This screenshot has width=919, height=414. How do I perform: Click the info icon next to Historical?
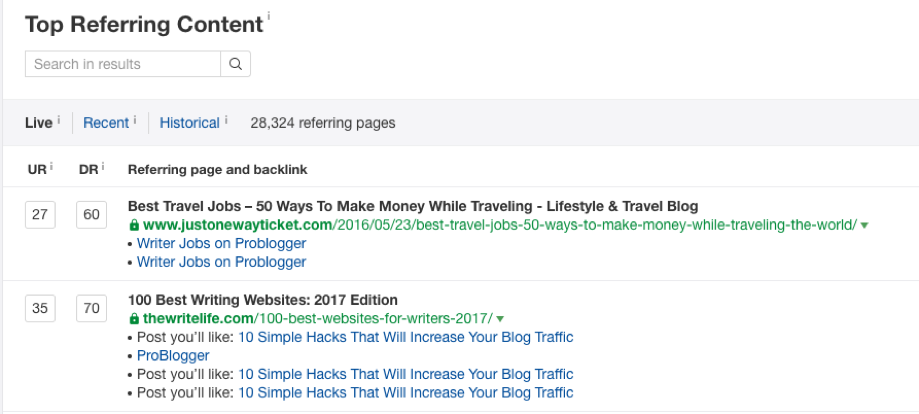point(226,120)
